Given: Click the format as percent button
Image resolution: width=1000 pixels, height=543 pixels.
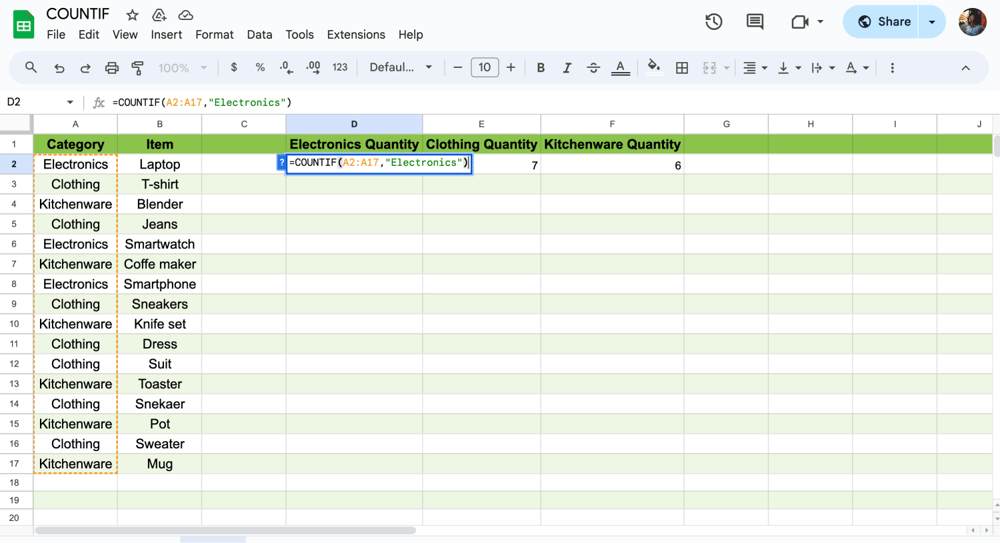Looking at the screenshot, I should [x=260, y=68].
